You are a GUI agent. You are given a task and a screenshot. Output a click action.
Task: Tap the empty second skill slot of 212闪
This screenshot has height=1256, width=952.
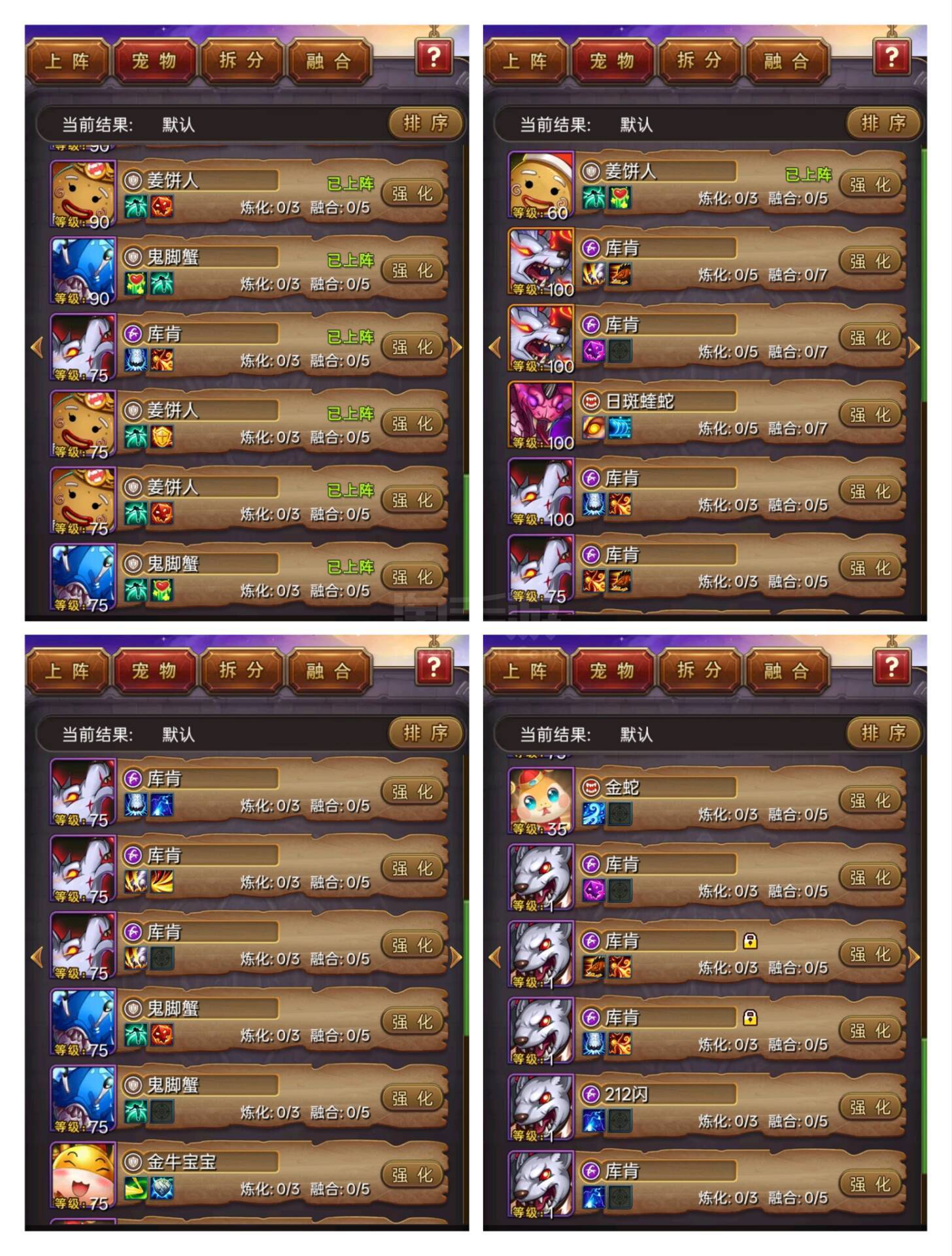click(x=620, y=1121)
